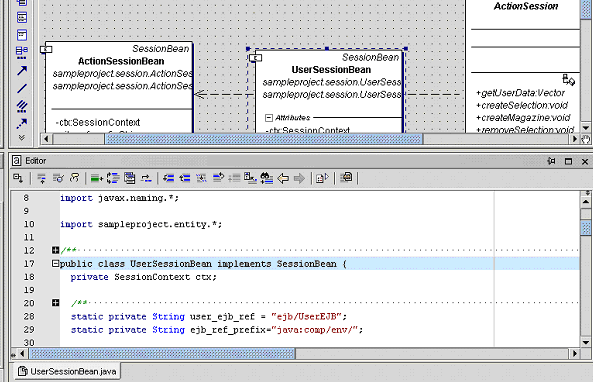Click the operations icon in ActionSession panel
The image size is (593, 382).
click(568, 80)
